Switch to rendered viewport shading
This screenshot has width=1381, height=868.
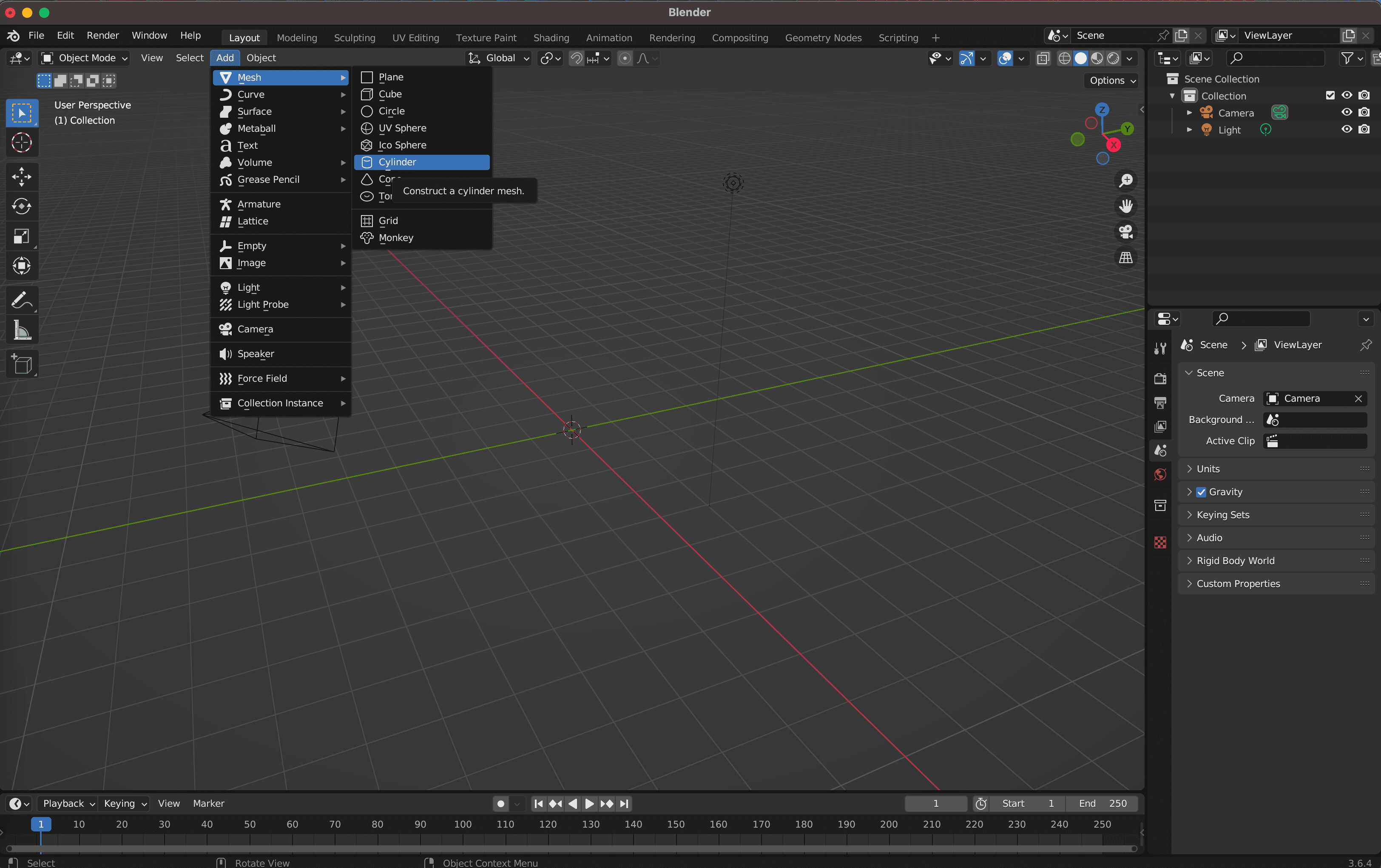1113,58
